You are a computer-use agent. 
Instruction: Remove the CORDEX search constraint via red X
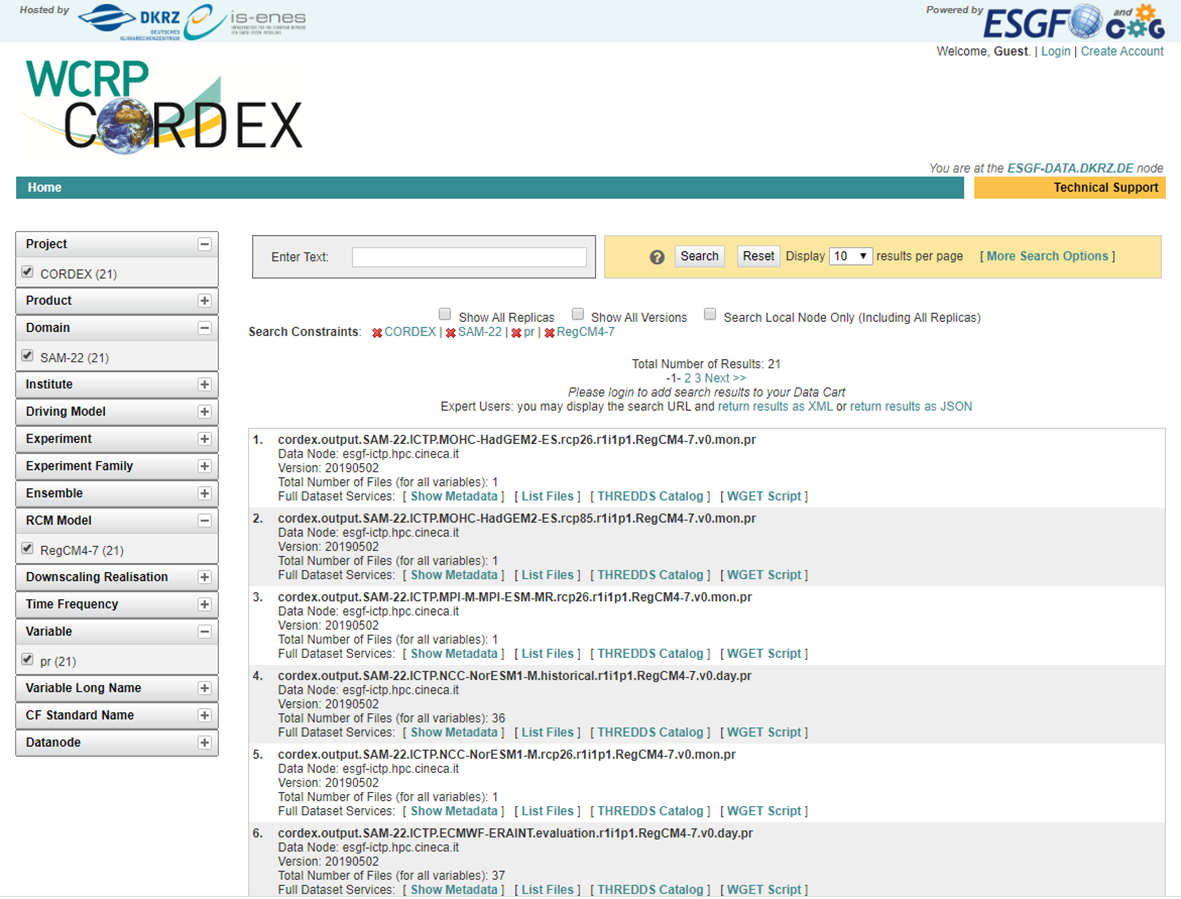point(377,333)
